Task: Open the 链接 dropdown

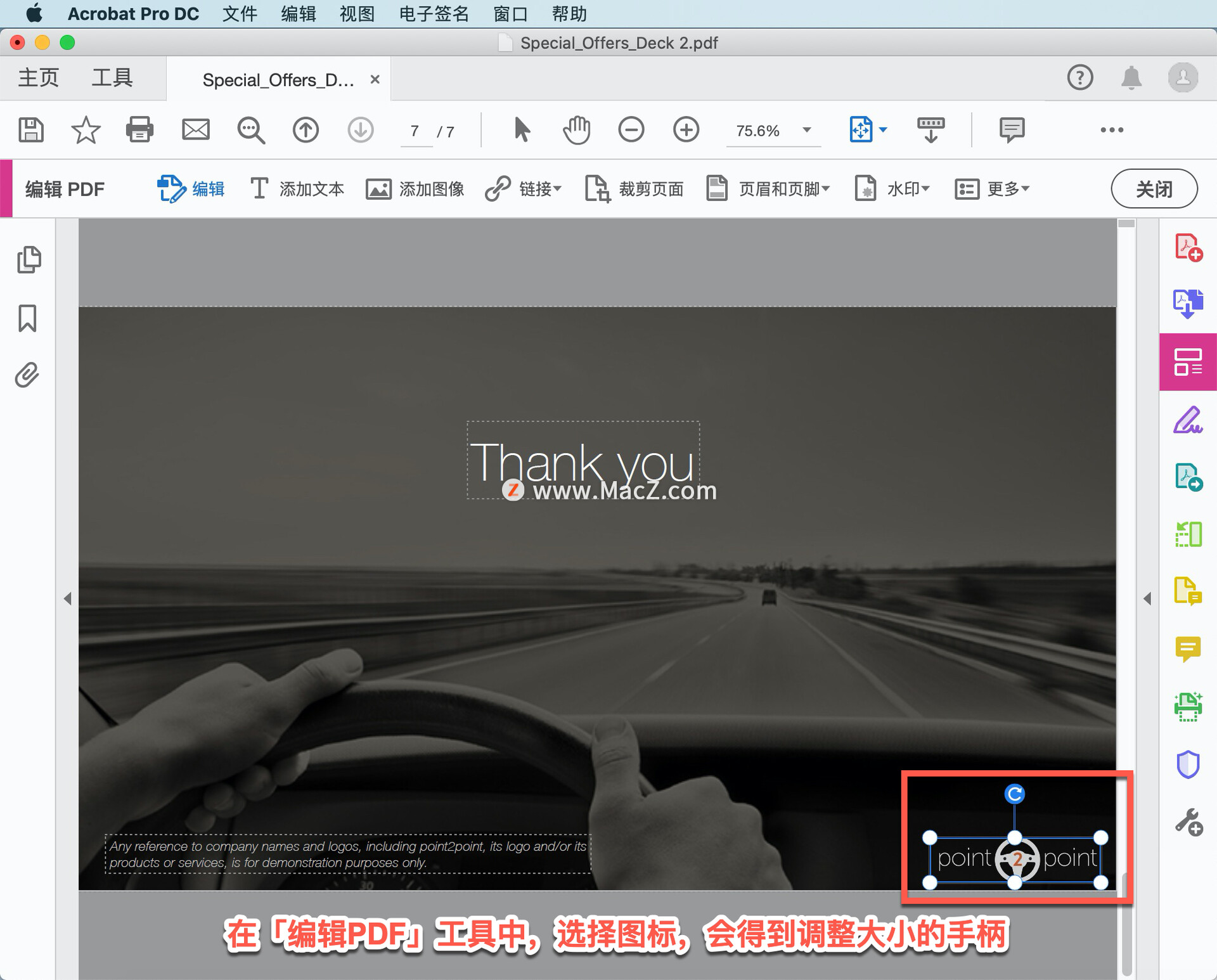Action: 524,189
